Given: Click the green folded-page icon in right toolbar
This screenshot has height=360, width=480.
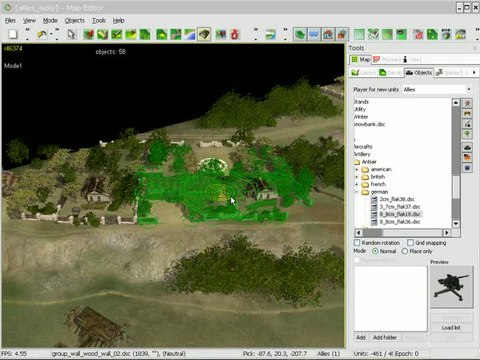Looking at the screenshot, I should [432, 34].
